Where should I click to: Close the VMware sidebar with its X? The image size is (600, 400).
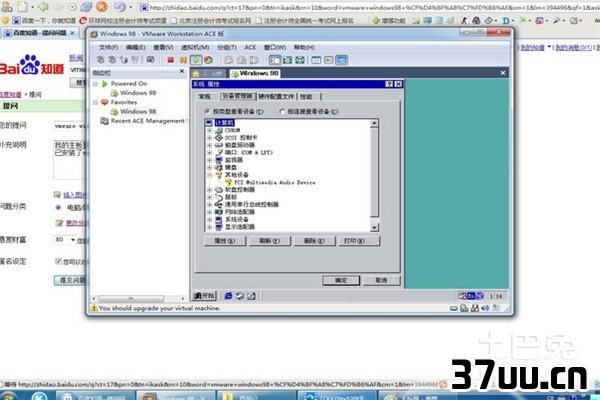[182, 72]
